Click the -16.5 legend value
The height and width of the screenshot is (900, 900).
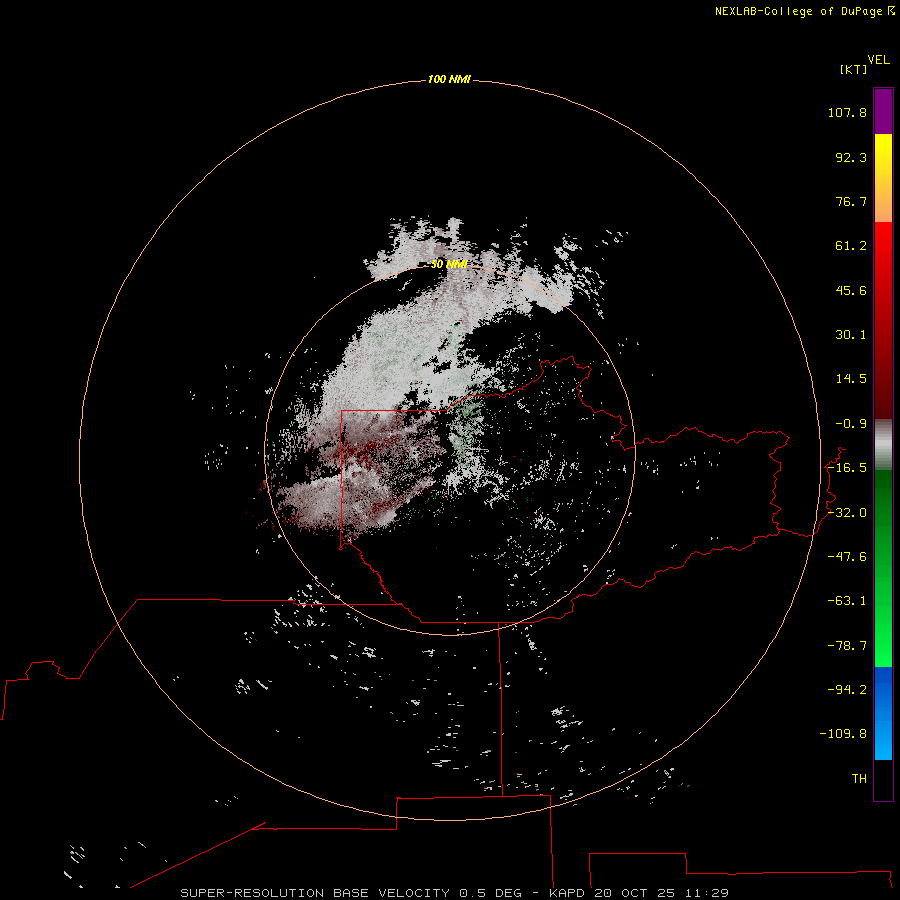pos(847,468)
